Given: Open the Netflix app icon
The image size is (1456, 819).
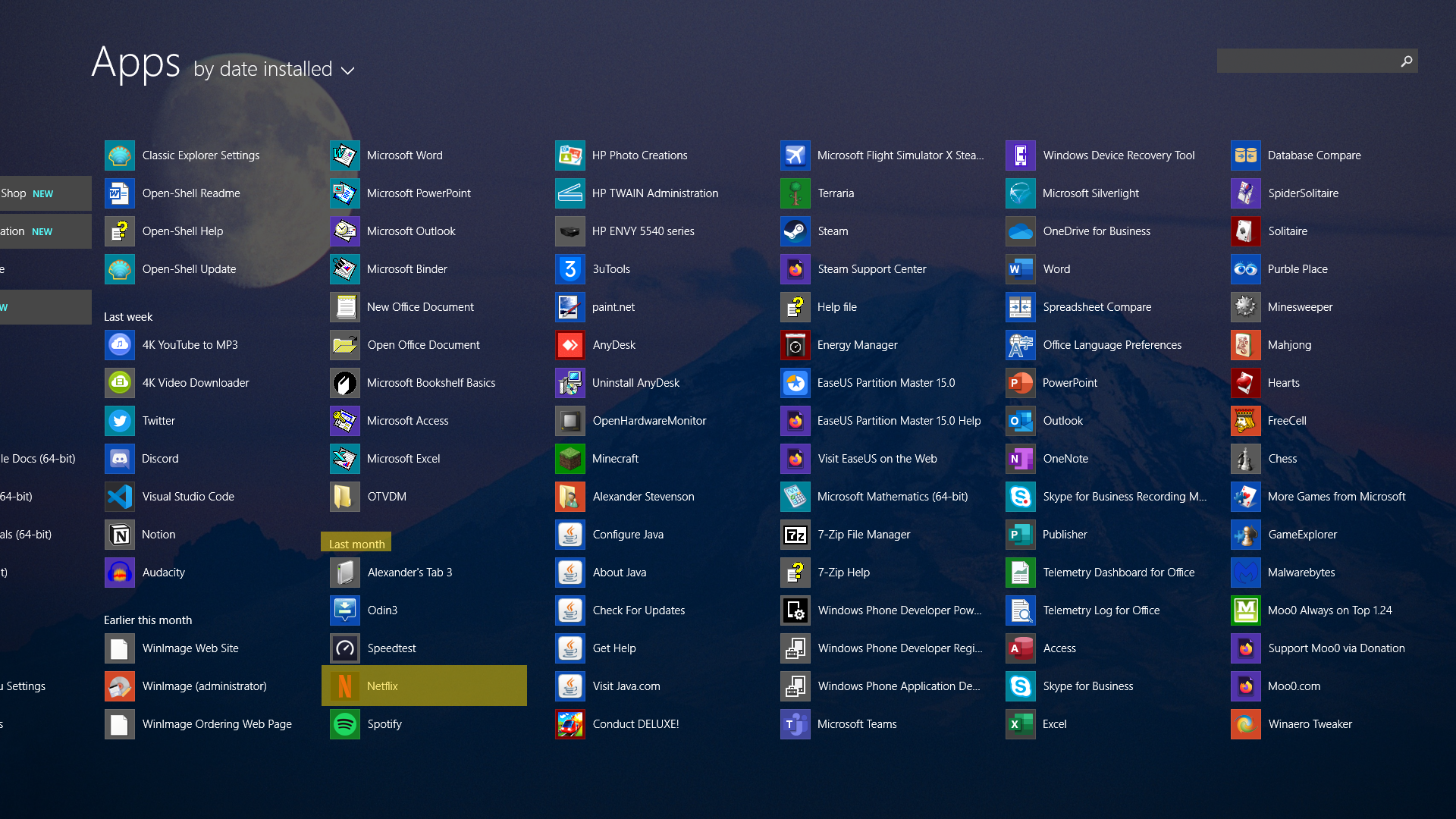Looking at the screenshot, I should tap(345, 686).
